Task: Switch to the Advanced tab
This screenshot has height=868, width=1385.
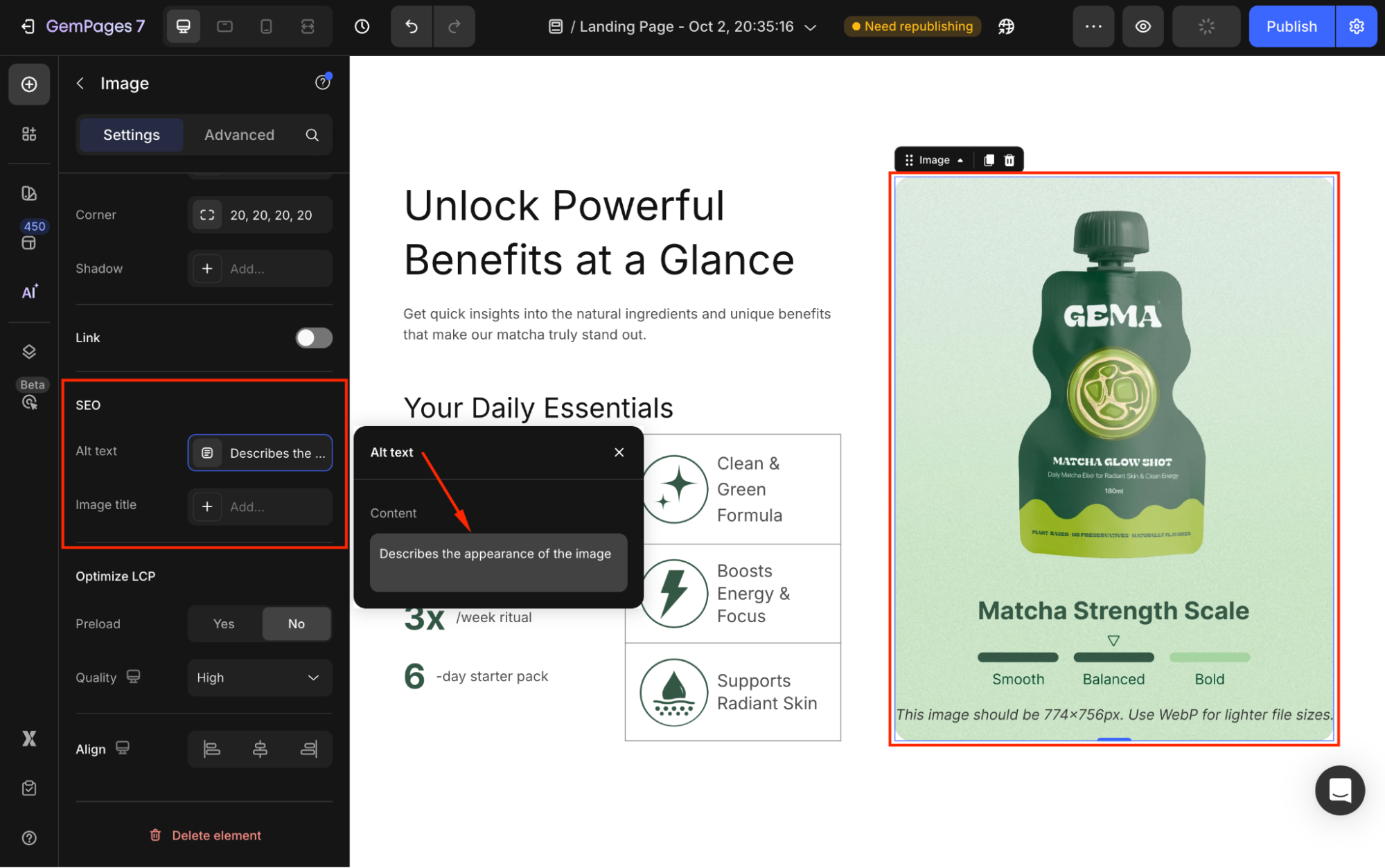Action: click(x=239, y=134)
